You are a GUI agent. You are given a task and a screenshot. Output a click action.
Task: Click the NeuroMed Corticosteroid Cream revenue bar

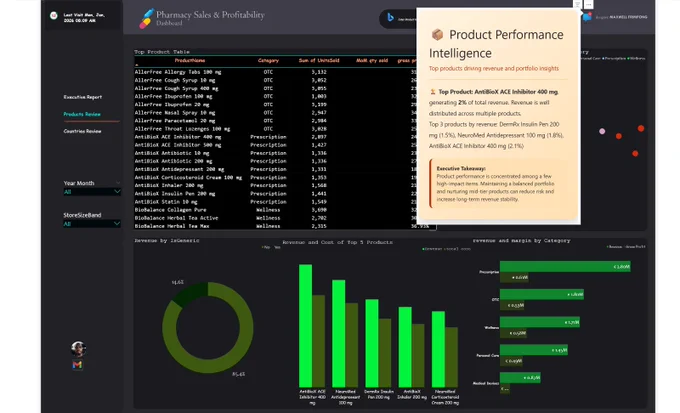click(x=438, y=349)
